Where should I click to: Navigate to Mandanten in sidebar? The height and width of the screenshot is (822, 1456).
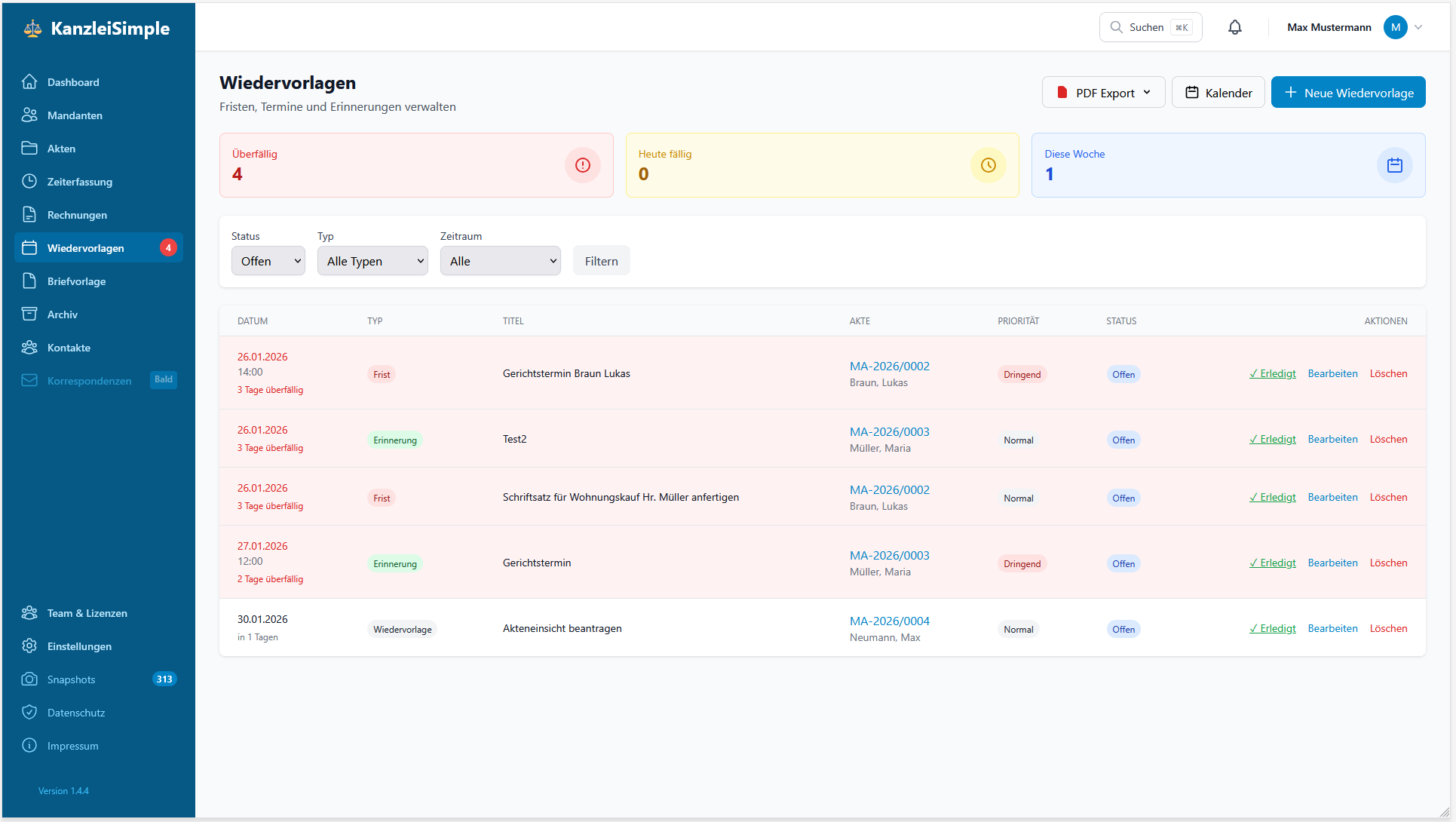point(75,115)
